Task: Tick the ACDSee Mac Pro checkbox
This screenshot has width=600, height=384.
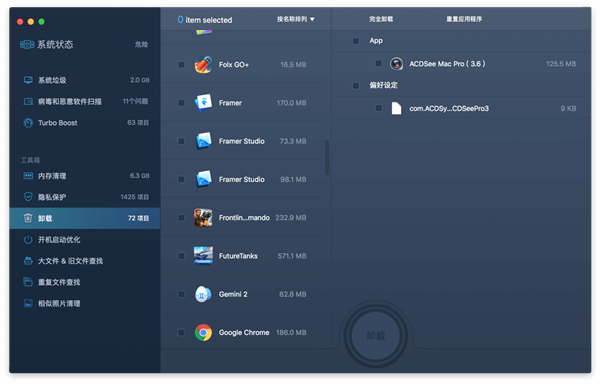Action: [x=378, y=63]
